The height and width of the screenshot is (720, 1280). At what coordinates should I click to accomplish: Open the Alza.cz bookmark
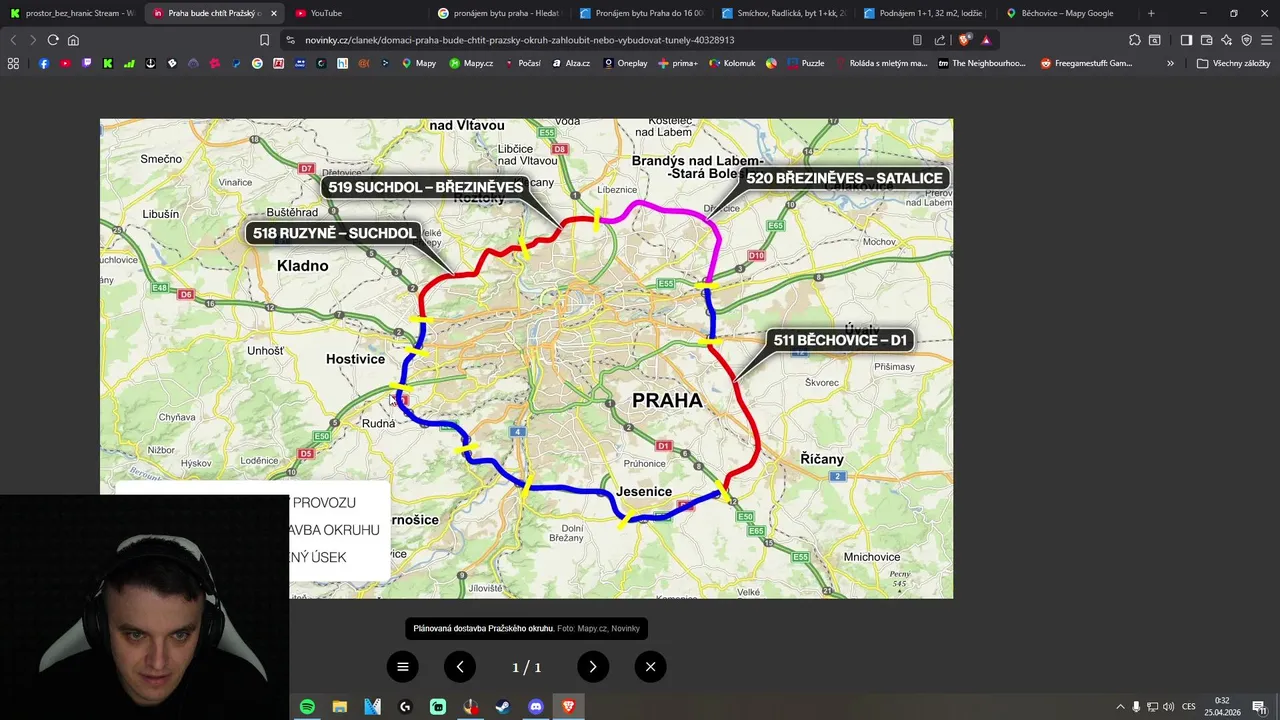point(571,63)
